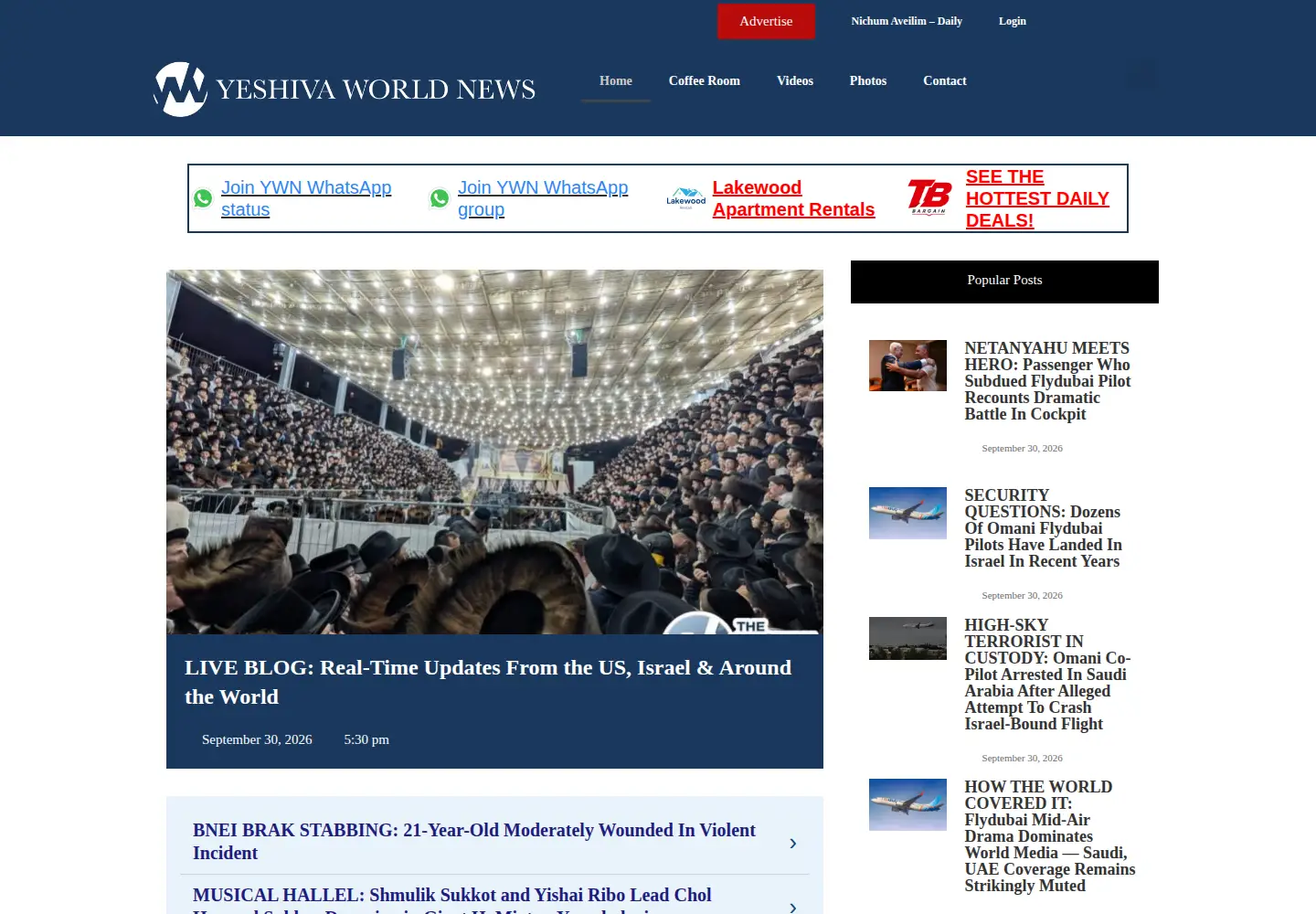Read 'How The World Covered It' post
This screenshot has width=1316, height=914.
(1050, 836)
